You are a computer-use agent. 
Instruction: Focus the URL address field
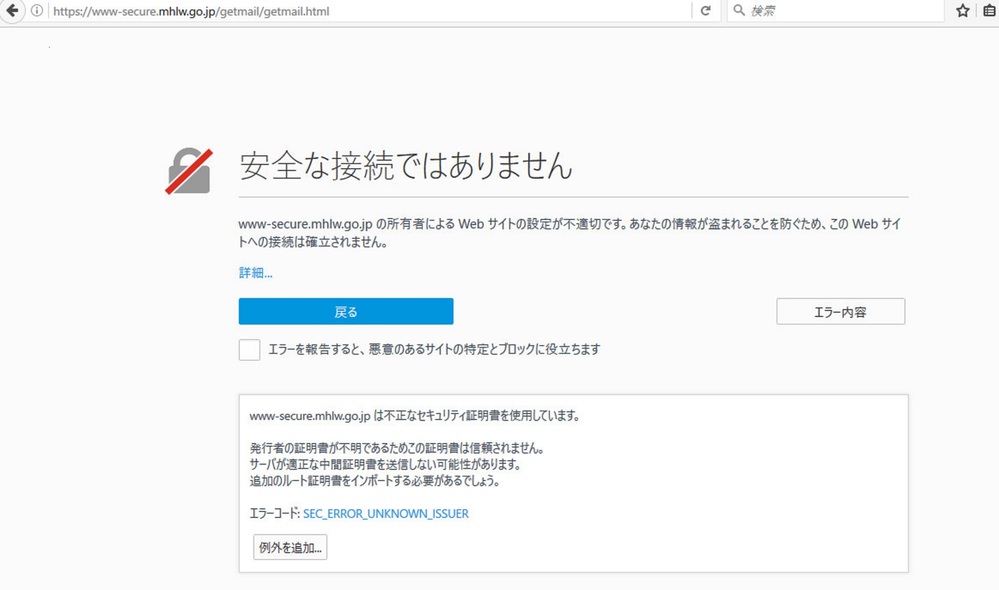point(360,11)
